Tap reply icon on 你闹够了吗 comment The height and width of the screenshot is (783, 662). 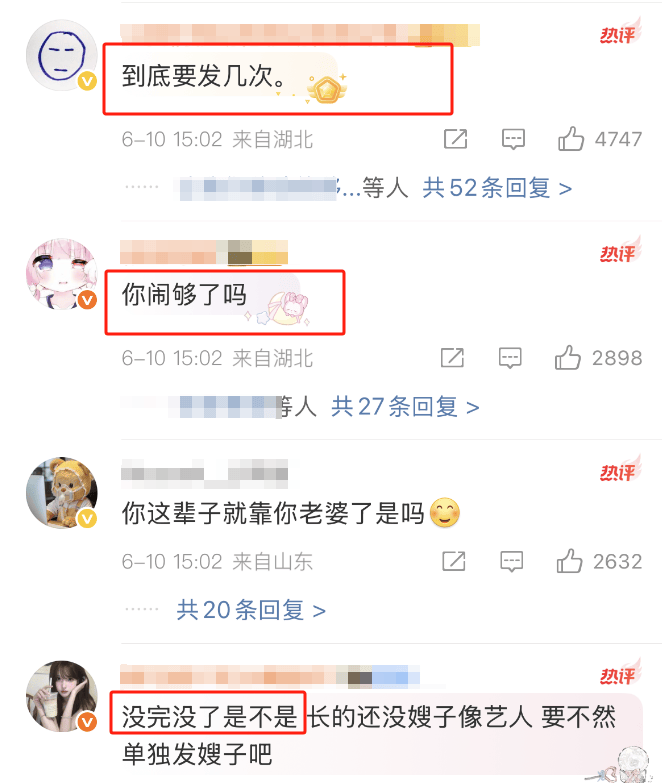pyautogui.click(x=510, y=358)
